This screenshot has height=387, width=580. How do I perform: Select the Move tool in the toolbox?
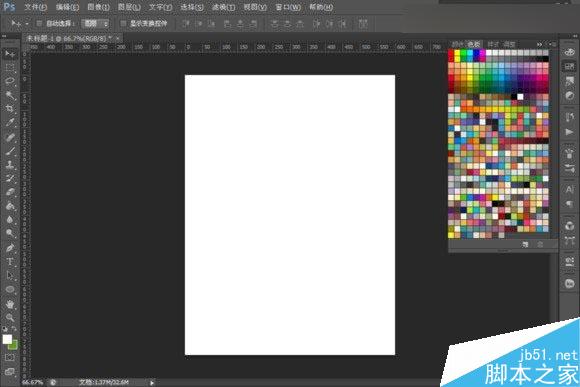[x=10, y=54]
